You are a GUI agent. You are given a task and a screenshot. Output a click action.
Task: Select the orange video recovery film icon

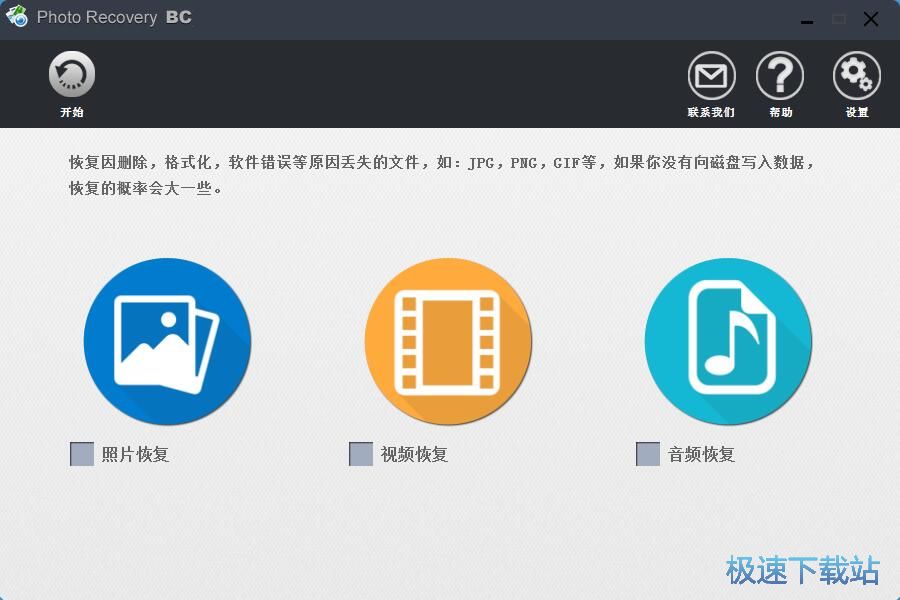(448, 342)
